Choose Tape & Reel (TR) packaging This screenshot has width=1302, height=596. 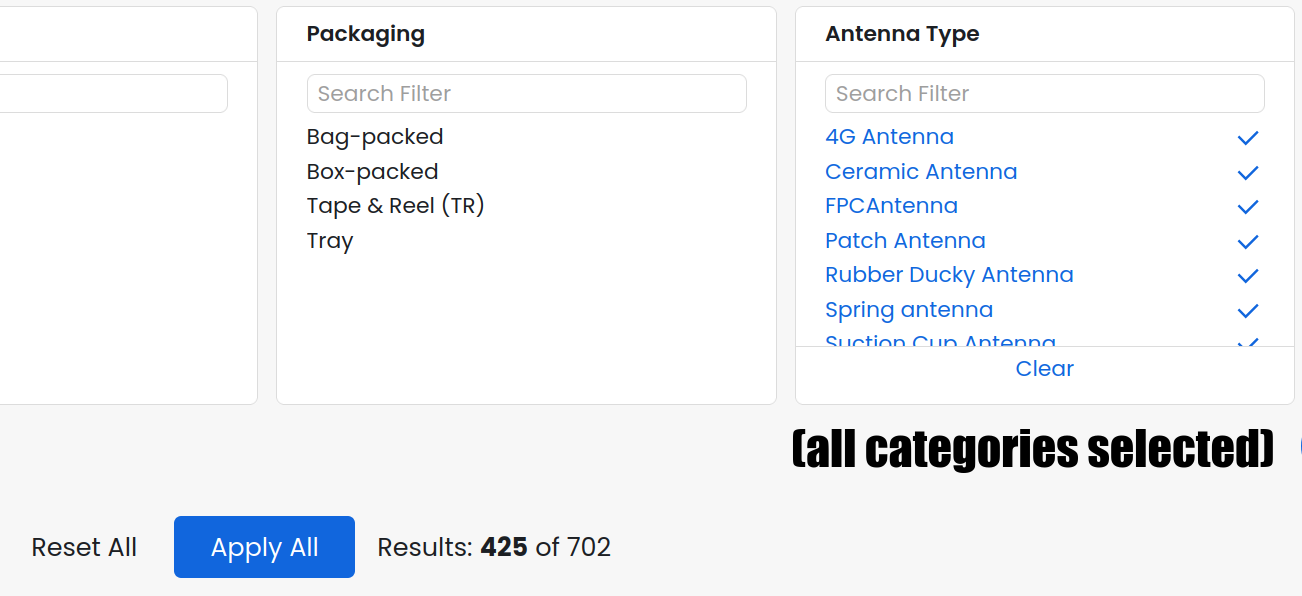click(x=395, y=206)
